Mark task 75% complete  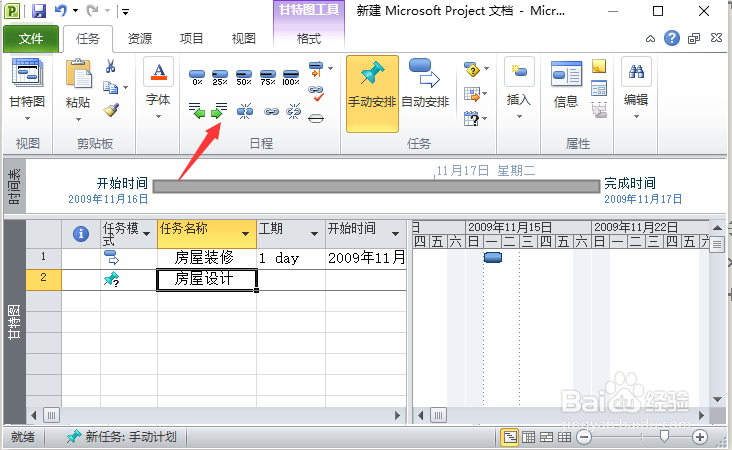267,77
